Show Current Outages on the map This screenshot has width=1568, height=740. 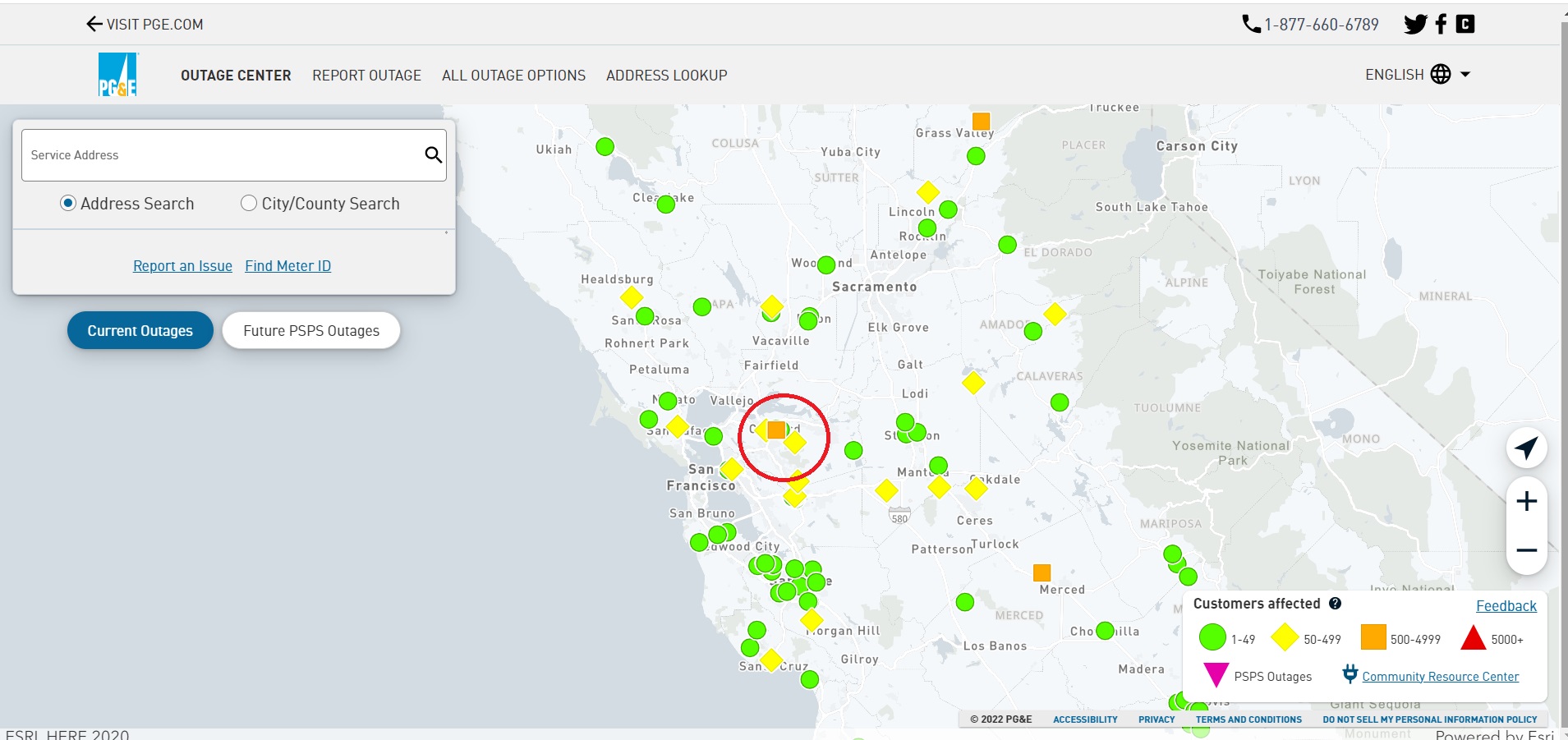[140, 330]
